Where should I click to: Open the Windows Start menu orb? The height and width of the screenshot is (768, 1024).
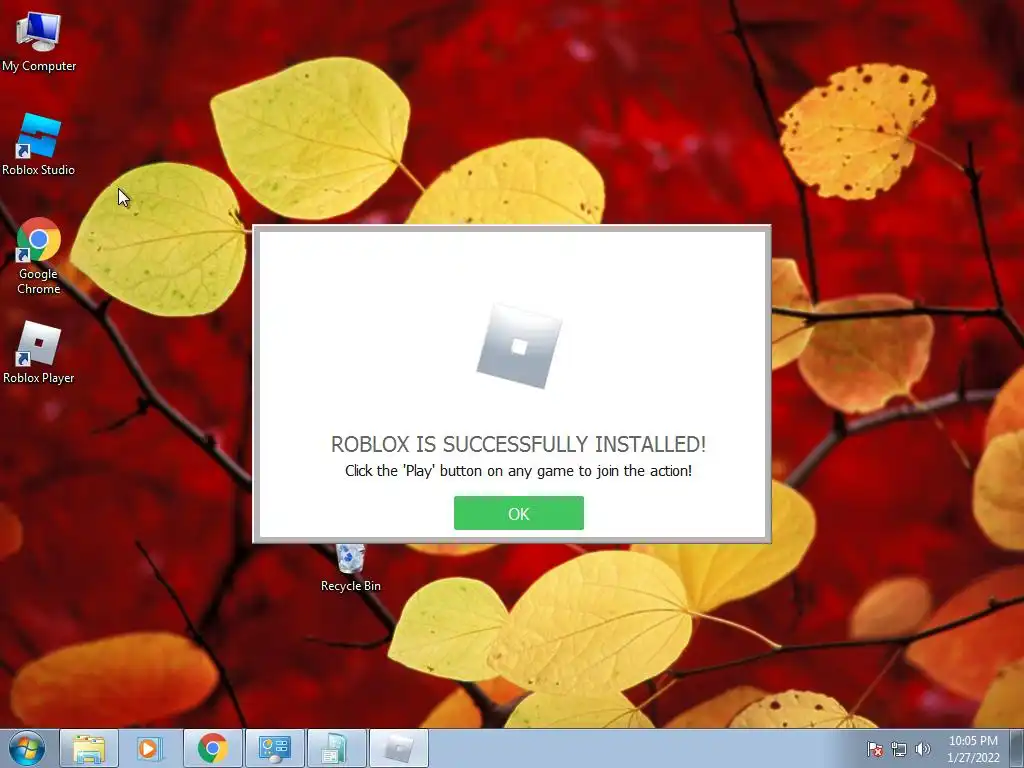coord(27,748)
